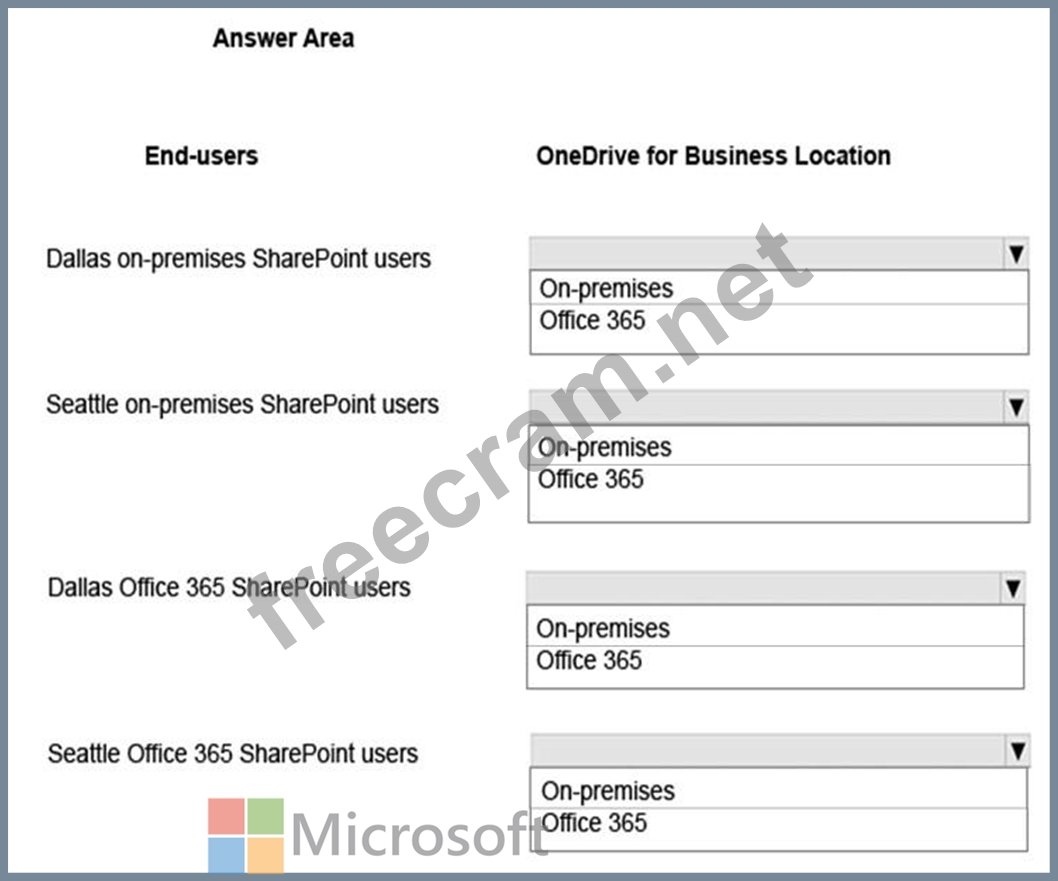Select Office 365 for Seattle Office 365 SharePoint users
This screenshot has width=1058, height=881.
pos(779,822)
